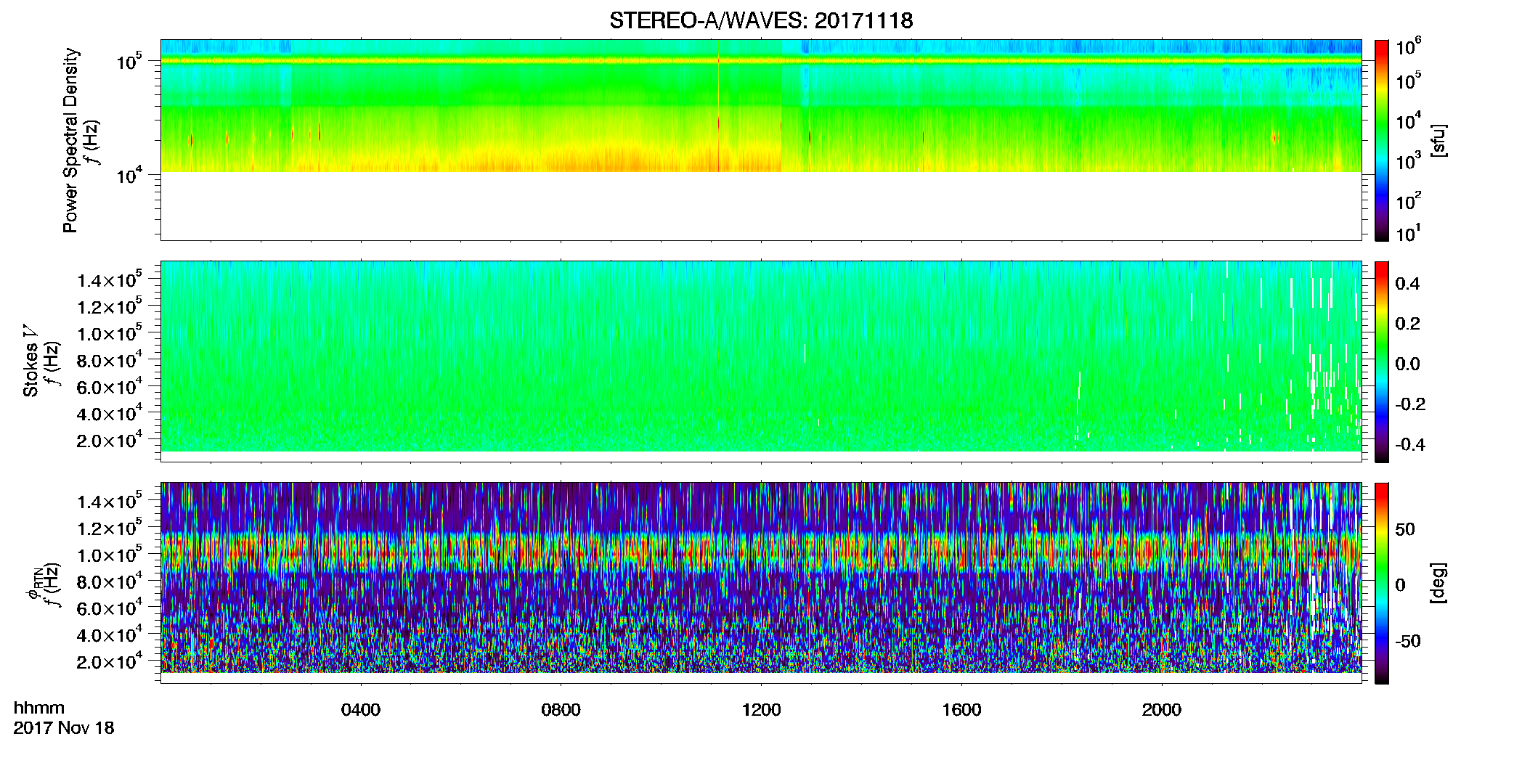1522x784 pixels.
Task: Click the Power Spectral Density axis label
Action: click(71, 140)
